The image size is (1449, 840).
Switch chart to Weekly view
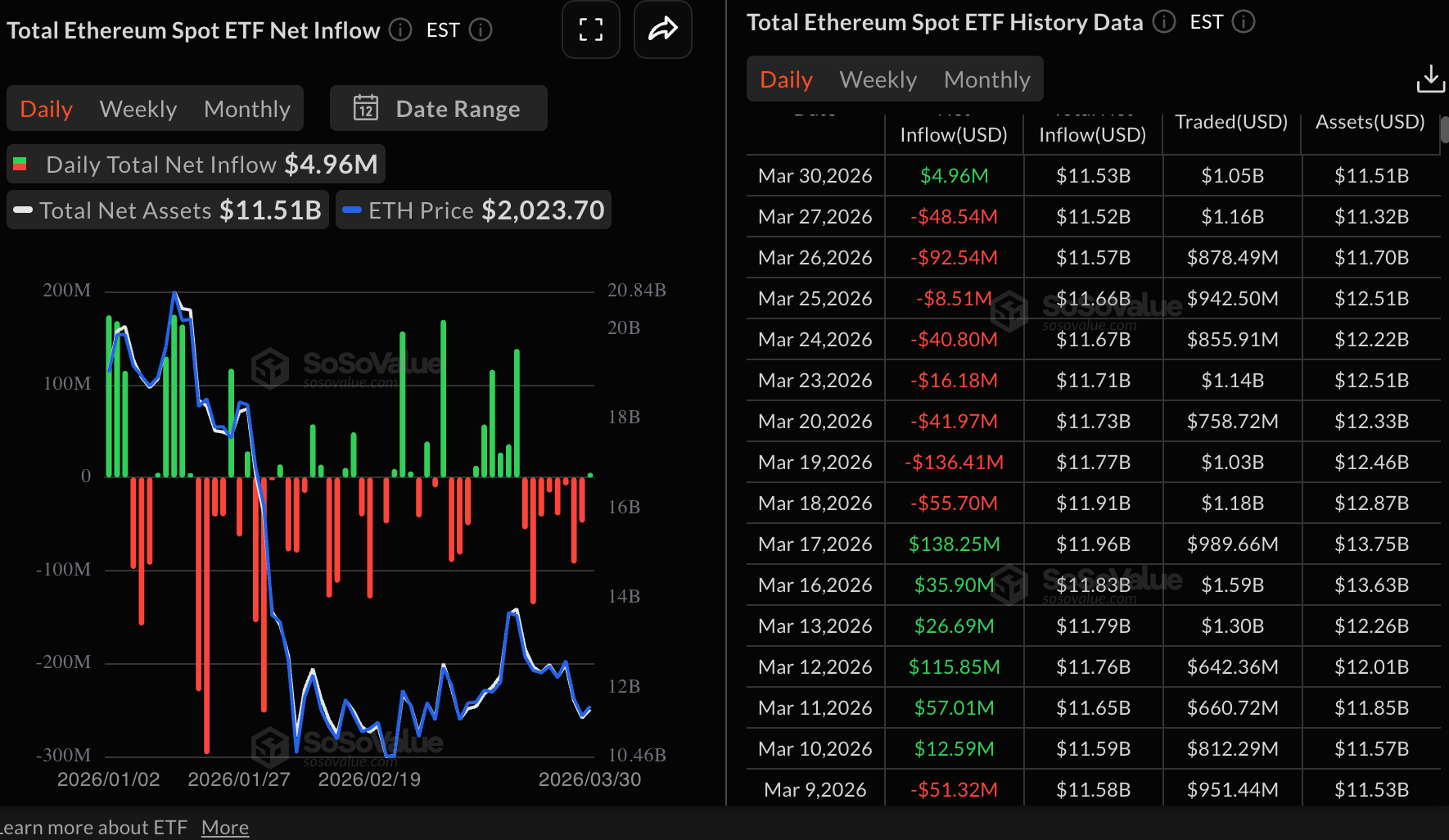pyautogui.click(x=138, y=109)
